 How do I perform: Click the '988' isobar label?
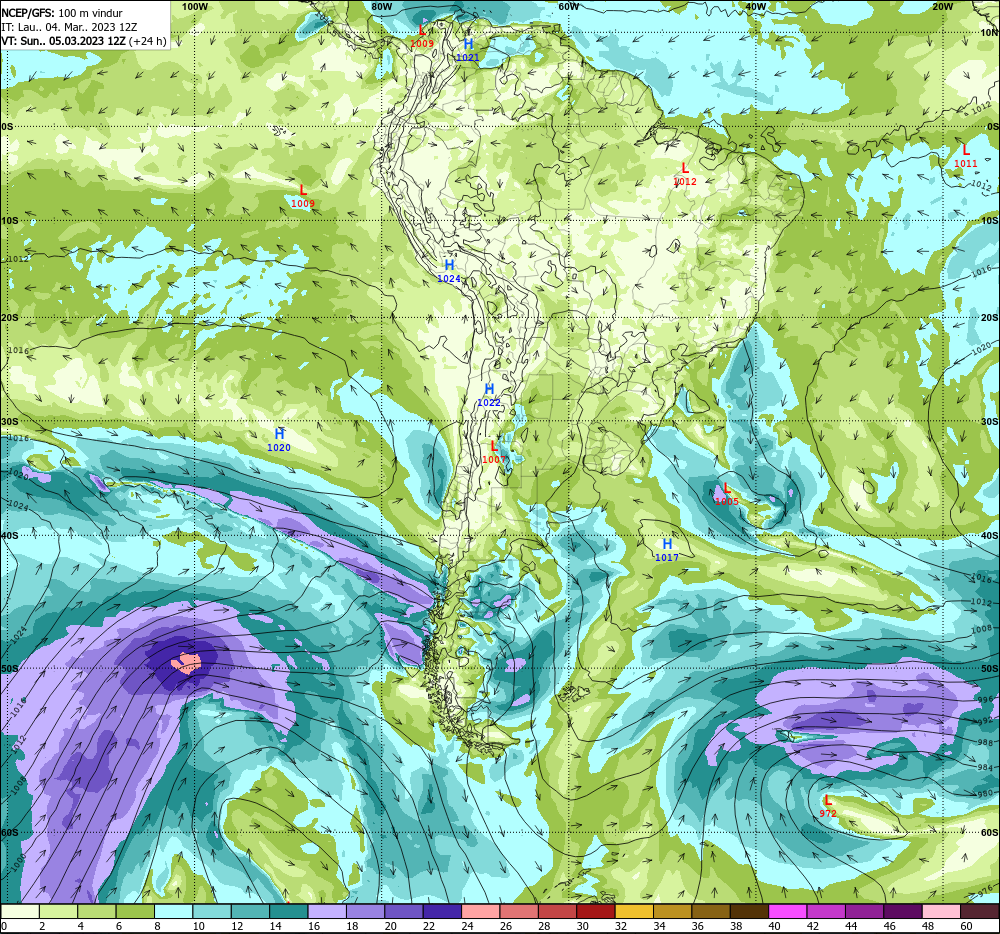click(985, 743)
